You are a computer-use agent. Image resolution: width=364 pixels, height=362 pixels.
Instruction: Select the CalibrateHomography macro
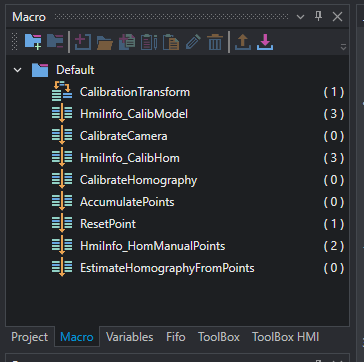tap(138, 180)
